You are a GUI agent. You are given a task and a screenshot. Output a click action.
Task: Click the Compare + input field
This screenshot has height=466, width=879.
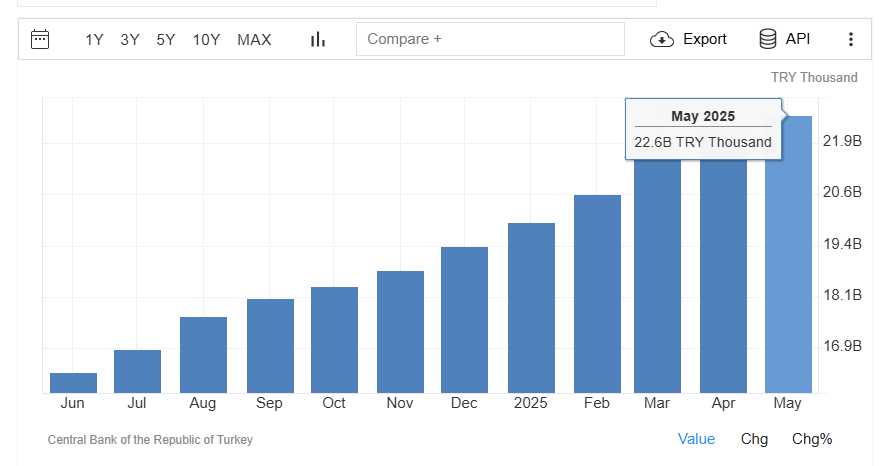coord(490,39)
